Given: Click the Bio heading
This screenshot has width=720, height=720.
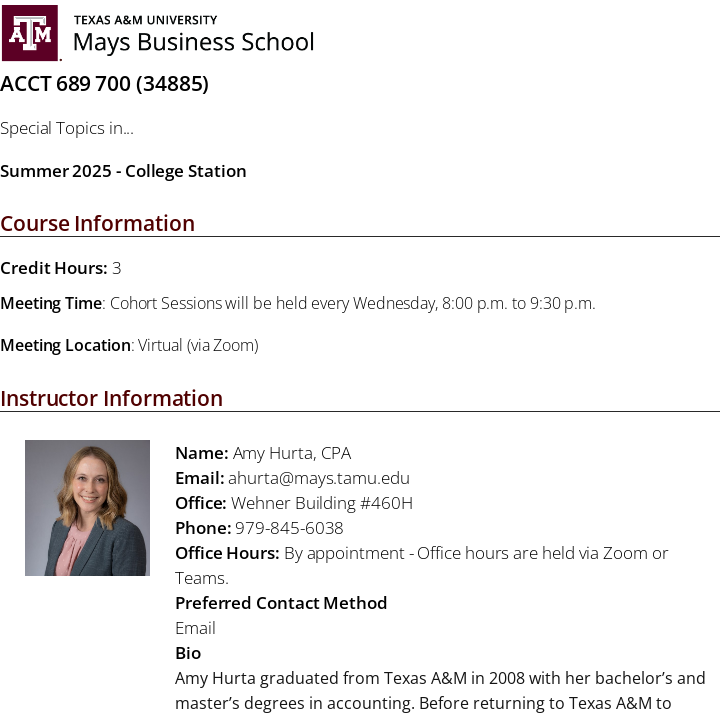Looking at the screenshot, I should click(x=188, y=653).
